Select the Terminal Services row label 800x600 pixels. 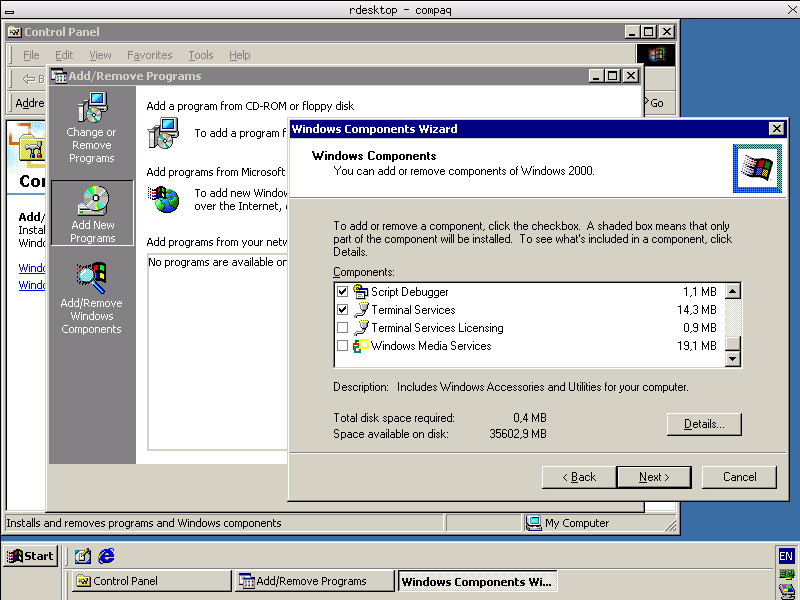coord(413,310)
